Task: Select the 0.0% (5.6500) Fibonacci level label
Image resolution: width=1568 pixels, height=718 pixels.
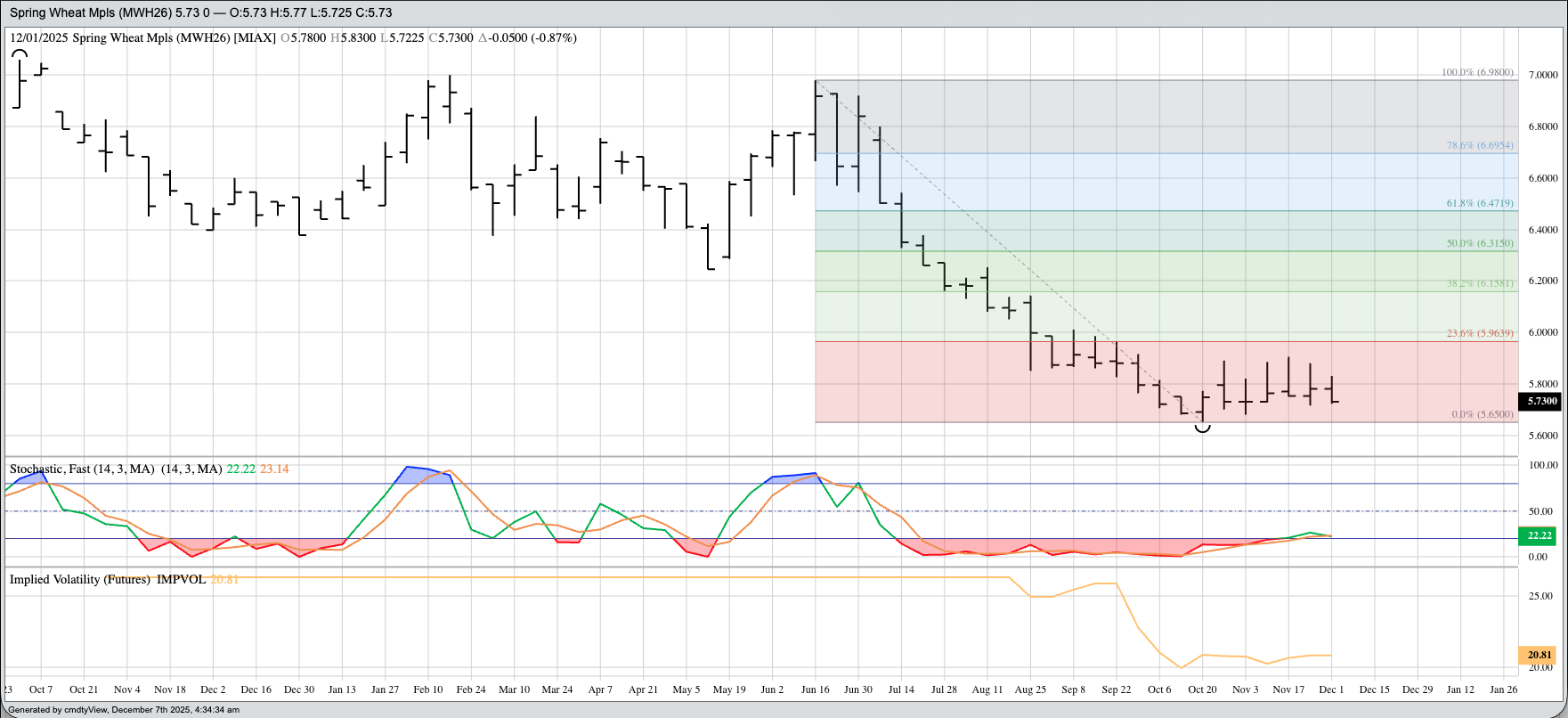Action: tap(1482, 414)
